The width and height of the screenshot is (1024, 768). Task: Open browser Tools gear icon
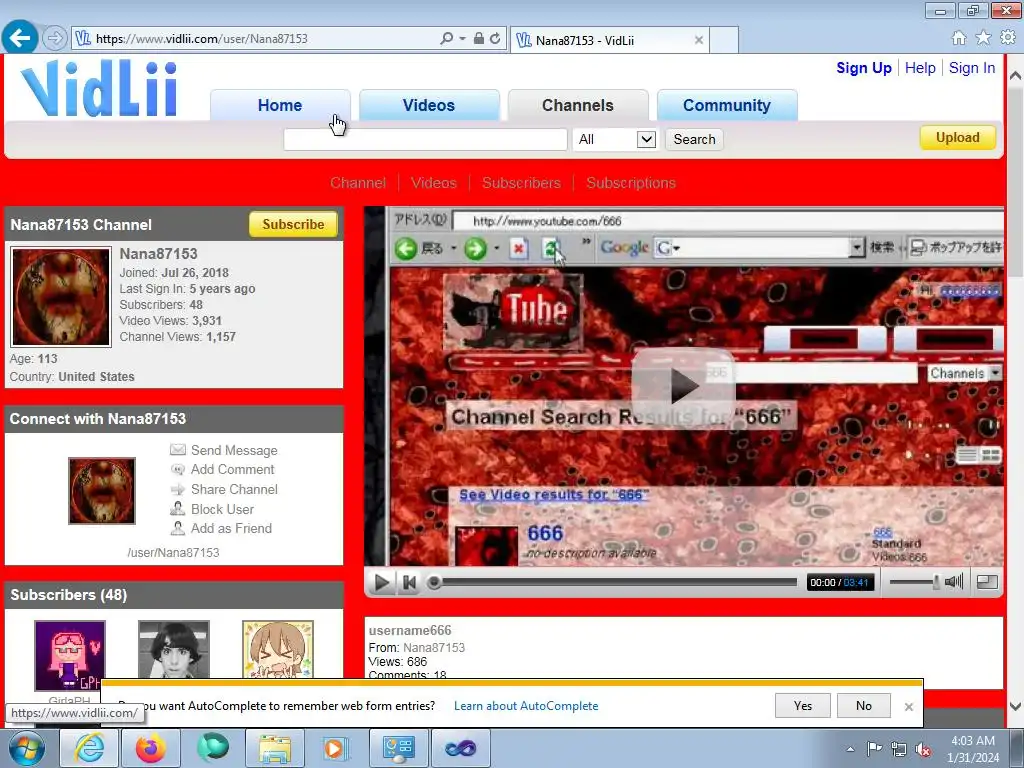click(1008, 38)
